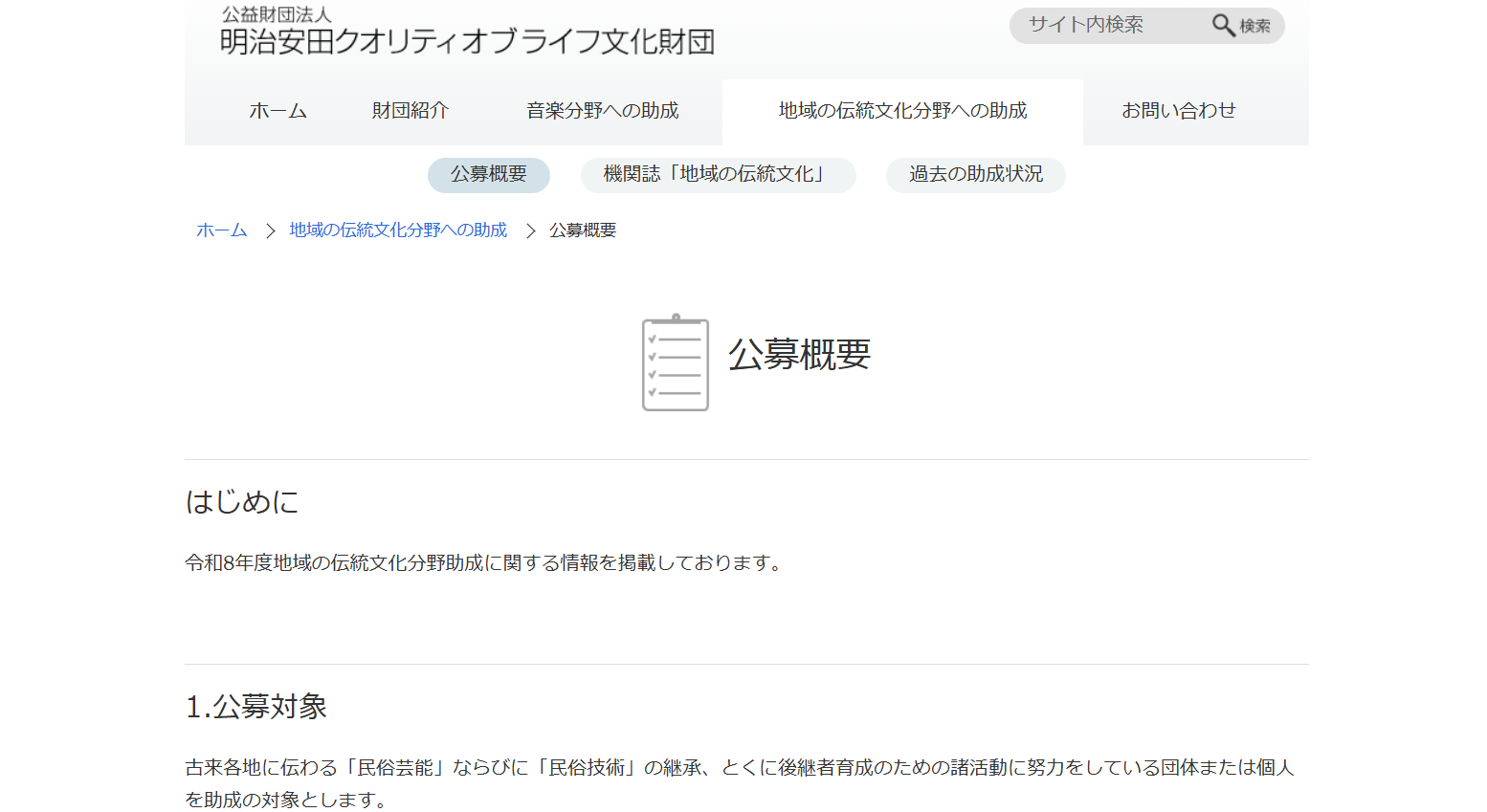Select the 地域の伝統文化分野への助成 navigation tab
1487x812 pixels.
click(901, 111)
